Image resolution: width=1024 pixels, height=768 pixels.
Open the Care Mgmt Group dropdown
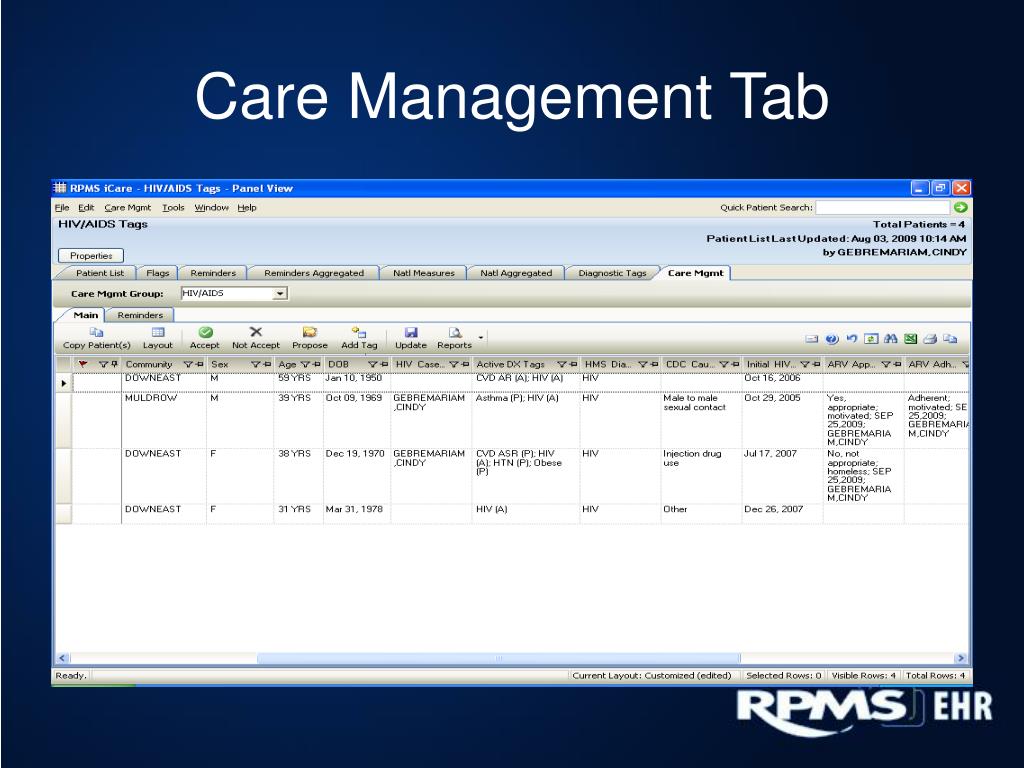[280, 294]
